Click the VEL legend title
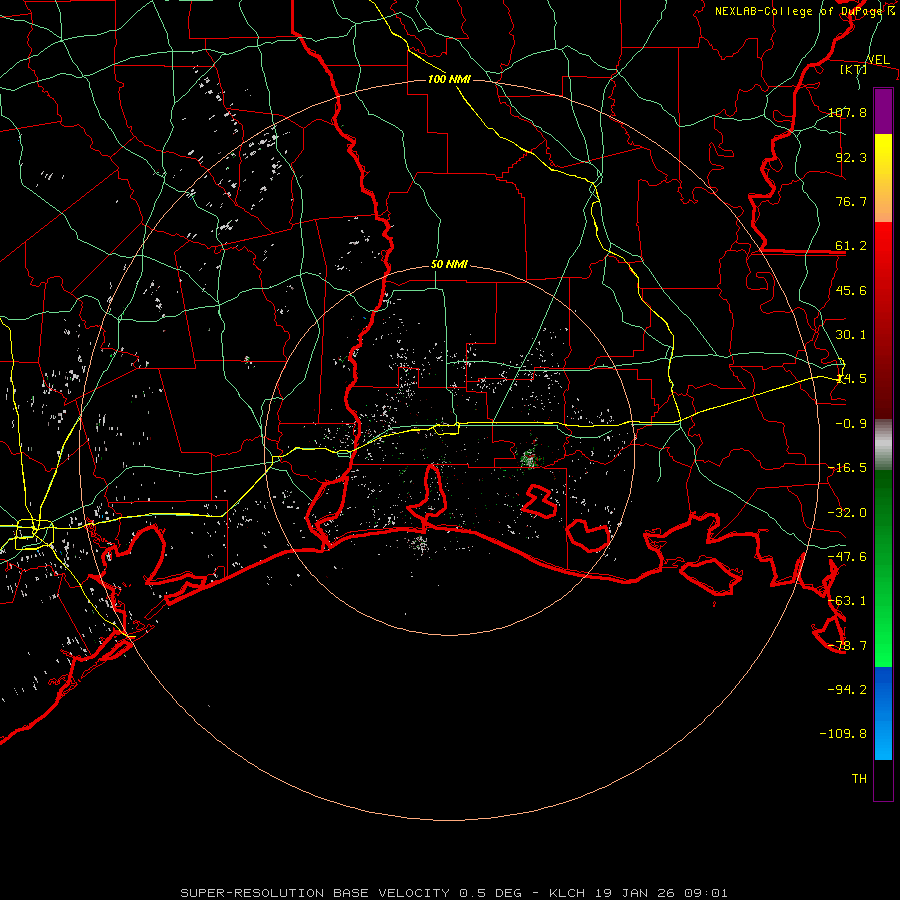Image resolution: width=900 pixels, height=900 pixels. tap(878, 60)
